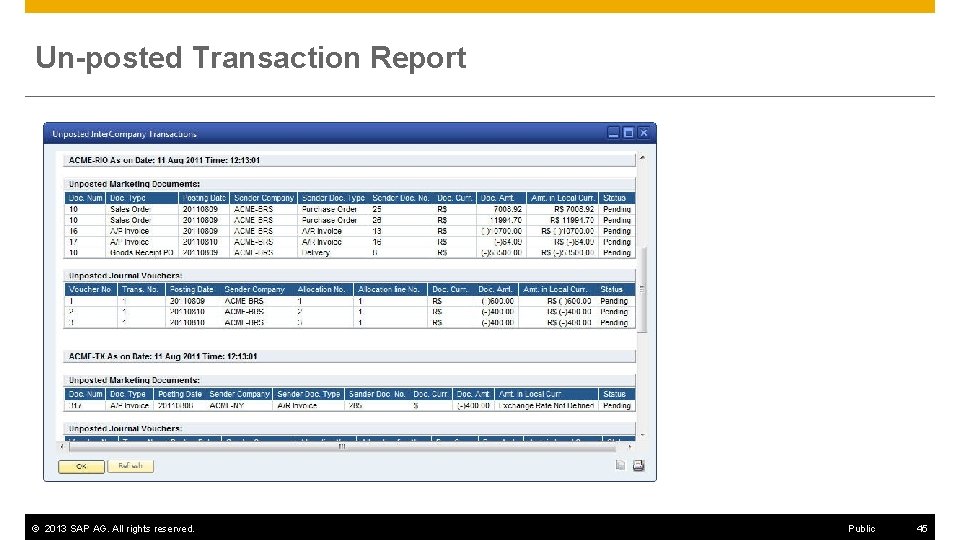Image resolution: width=960 pixels, height=540 pixels.
Task: Click the ACME-RIO As on Date heading
Action: click(x=164, y=160)
